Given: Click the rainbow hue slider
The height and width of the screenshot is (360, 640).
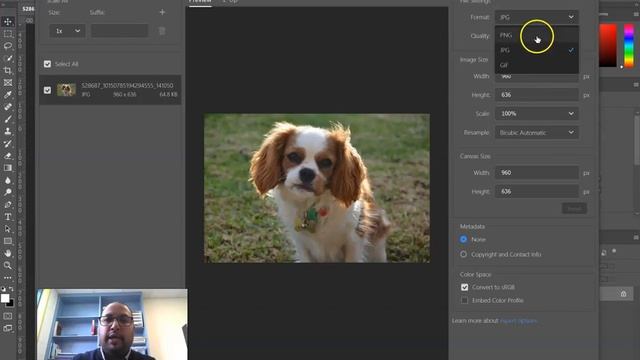Looking at the screenshot, I should 629,45.
